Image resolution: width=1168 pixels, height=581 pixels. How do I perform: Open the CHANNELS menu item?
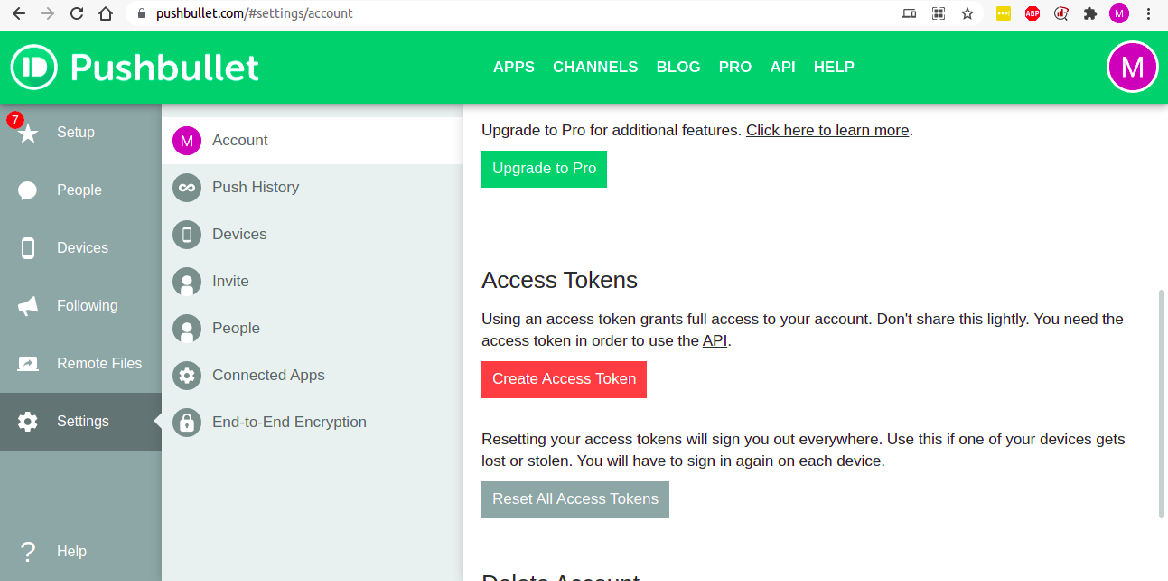595,67
